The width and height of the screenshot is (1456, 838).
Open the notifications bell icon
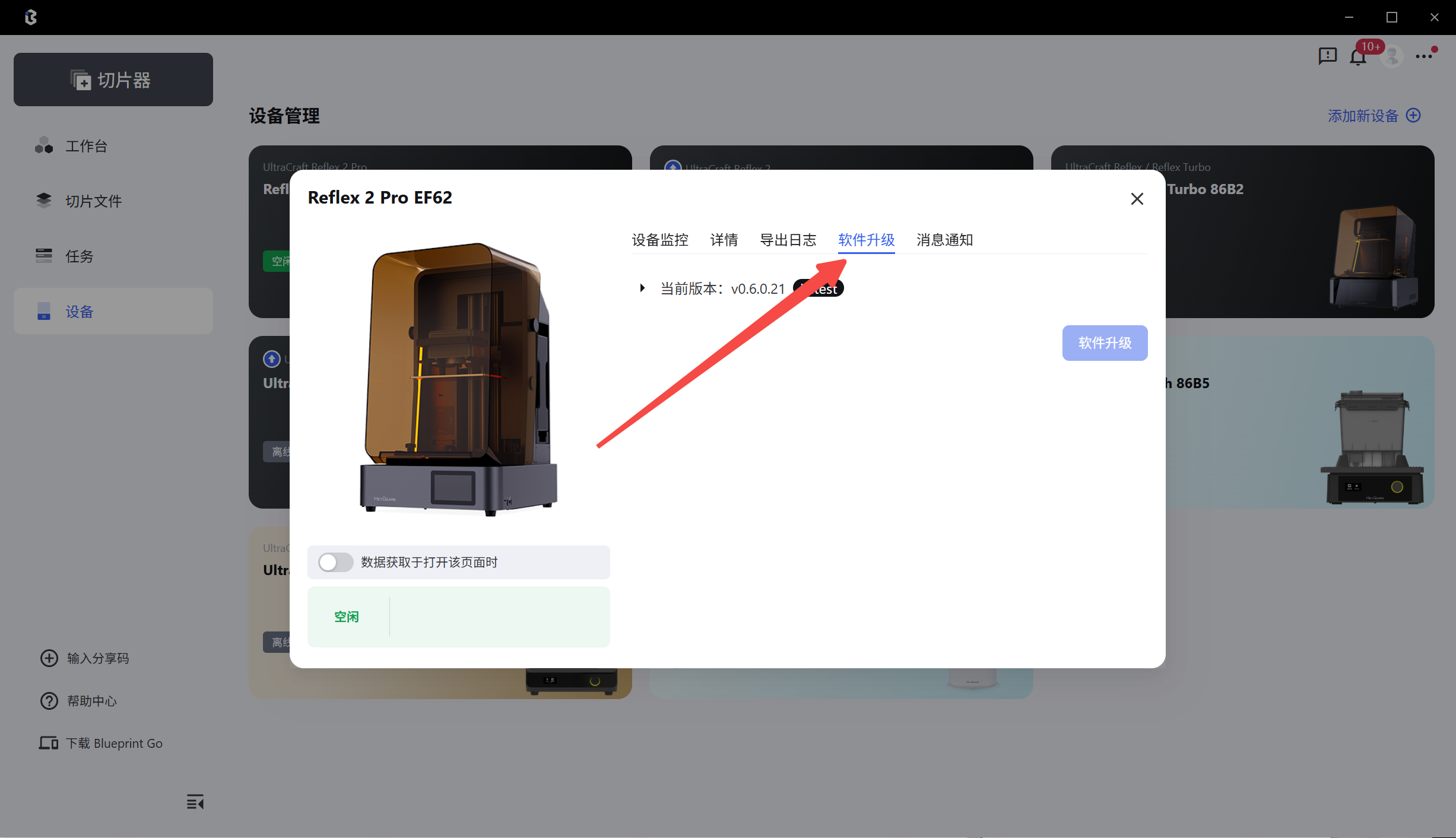pyautogui.click(x=1358, y=58)
